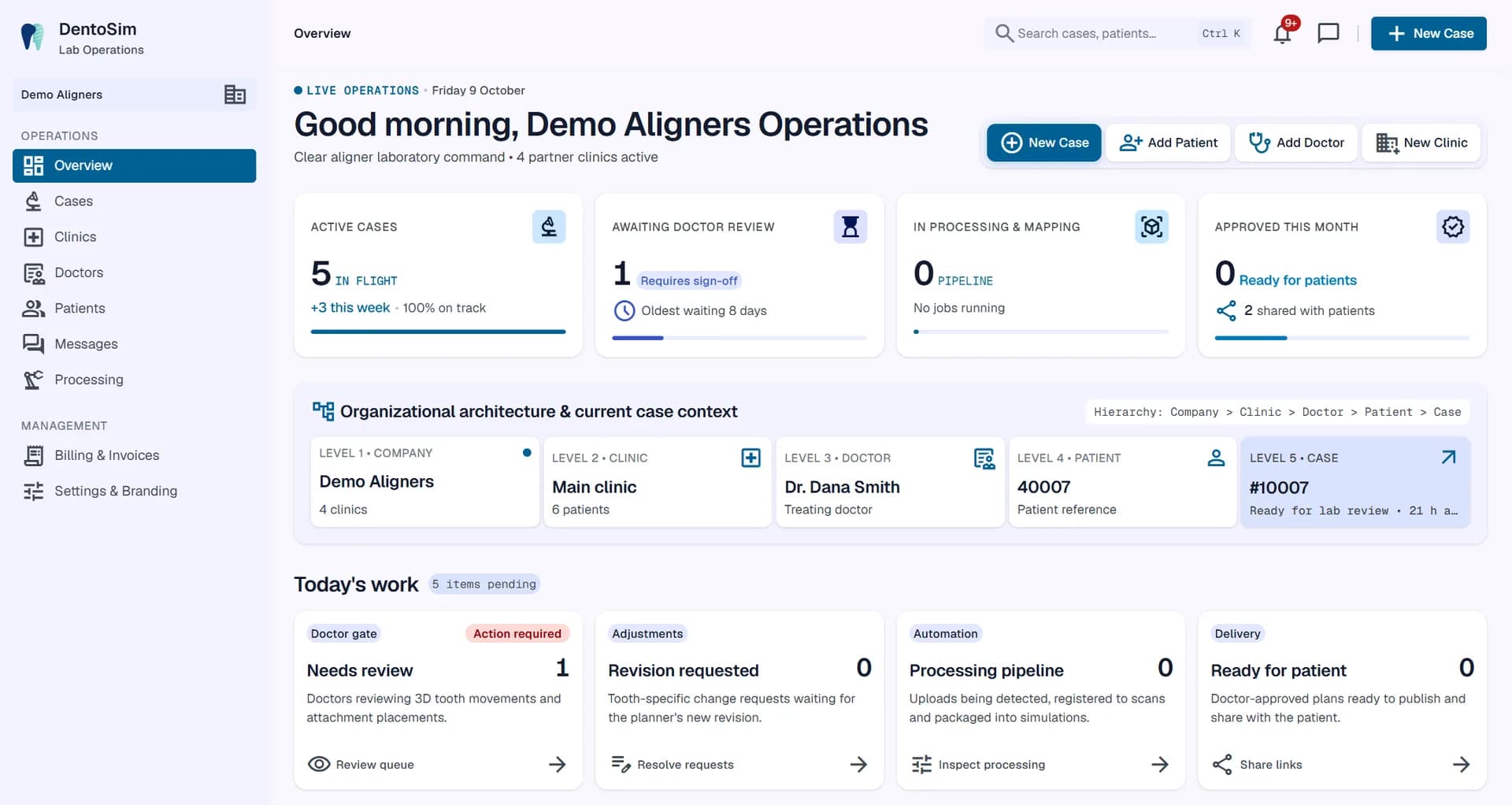Click the Level 4 Patient person icon
1512x805 pixels.
click(x=1216, y=458)
